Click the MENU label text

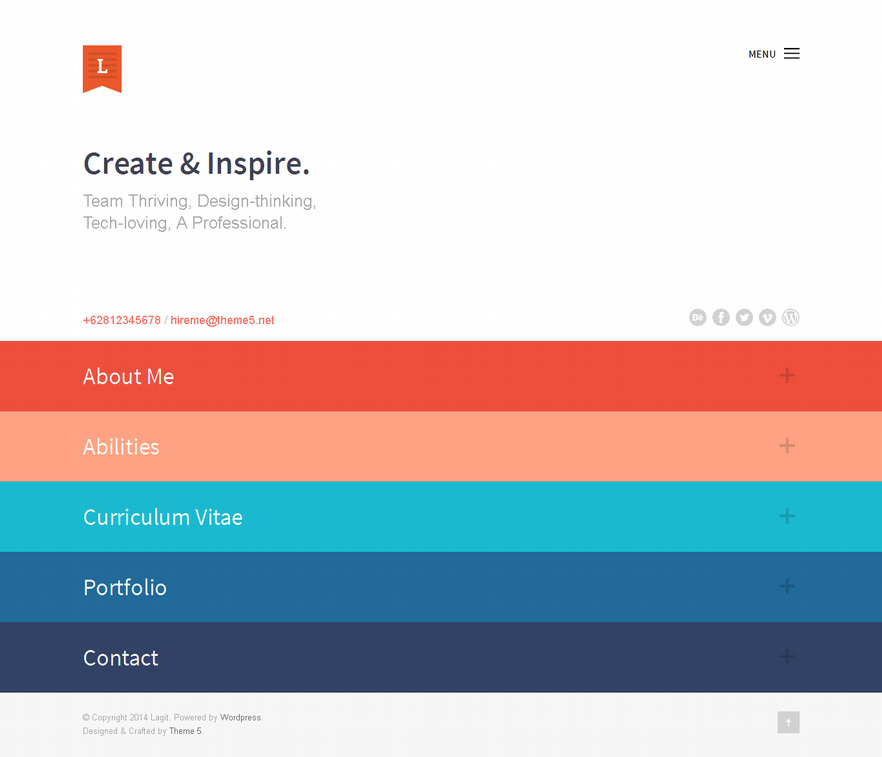tap(762, 54)
